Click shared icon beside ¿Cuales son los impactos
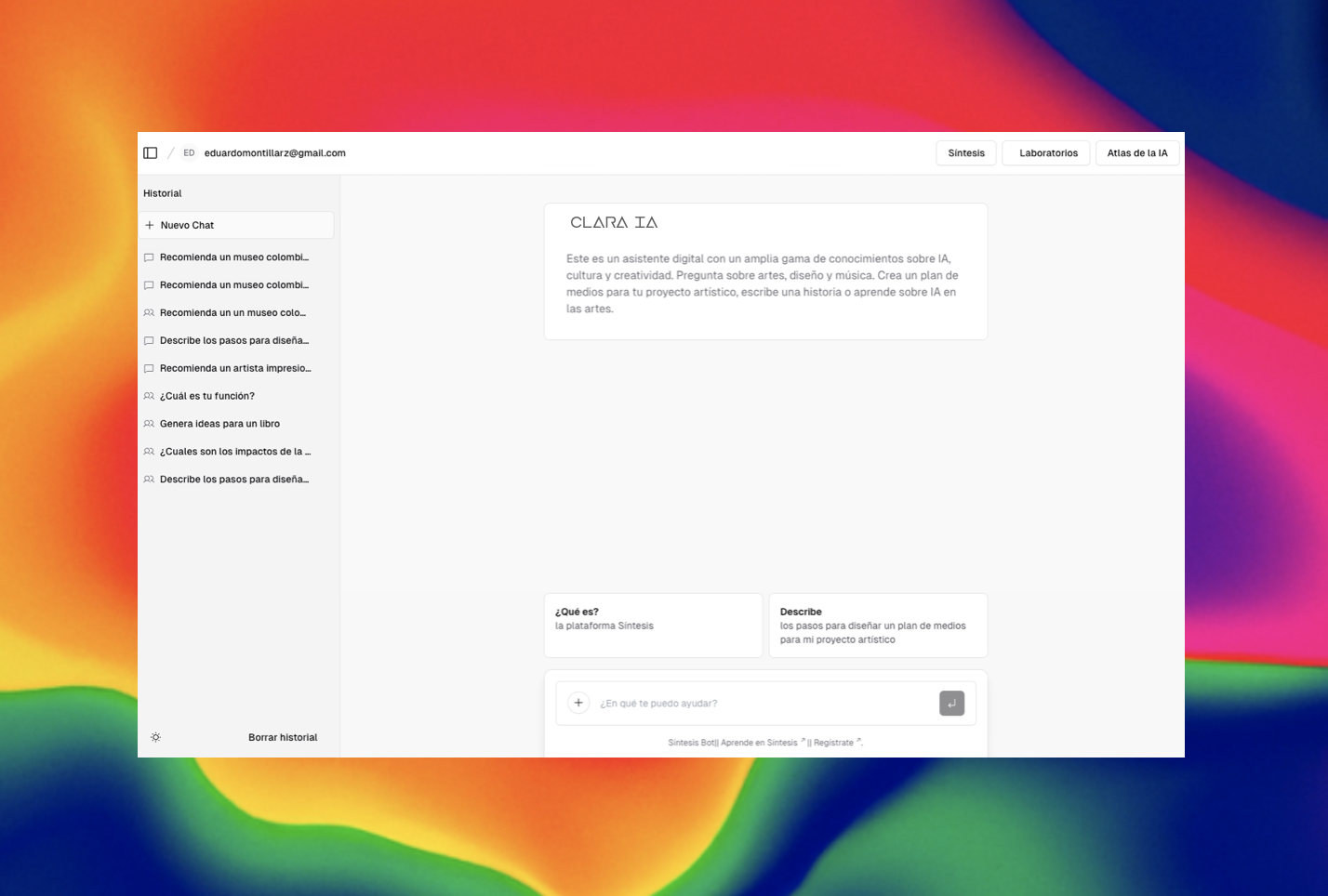The height and width of the screenshot is (896, 1328). tap(149, 452)
